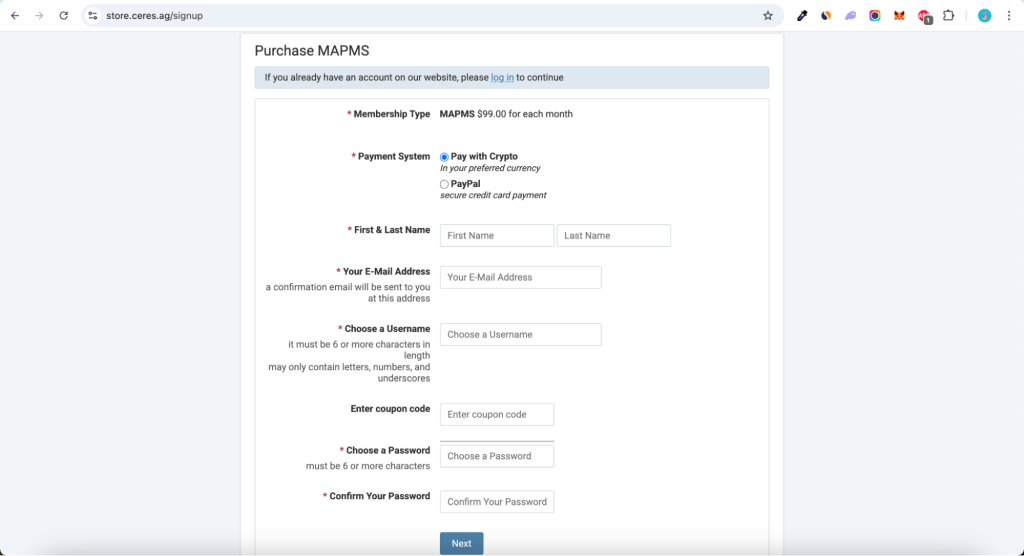Image resolution: width=1024 pixels, height=556 pixels.
Task: Click the Confirm Your Password field
Action: (497, 502)
